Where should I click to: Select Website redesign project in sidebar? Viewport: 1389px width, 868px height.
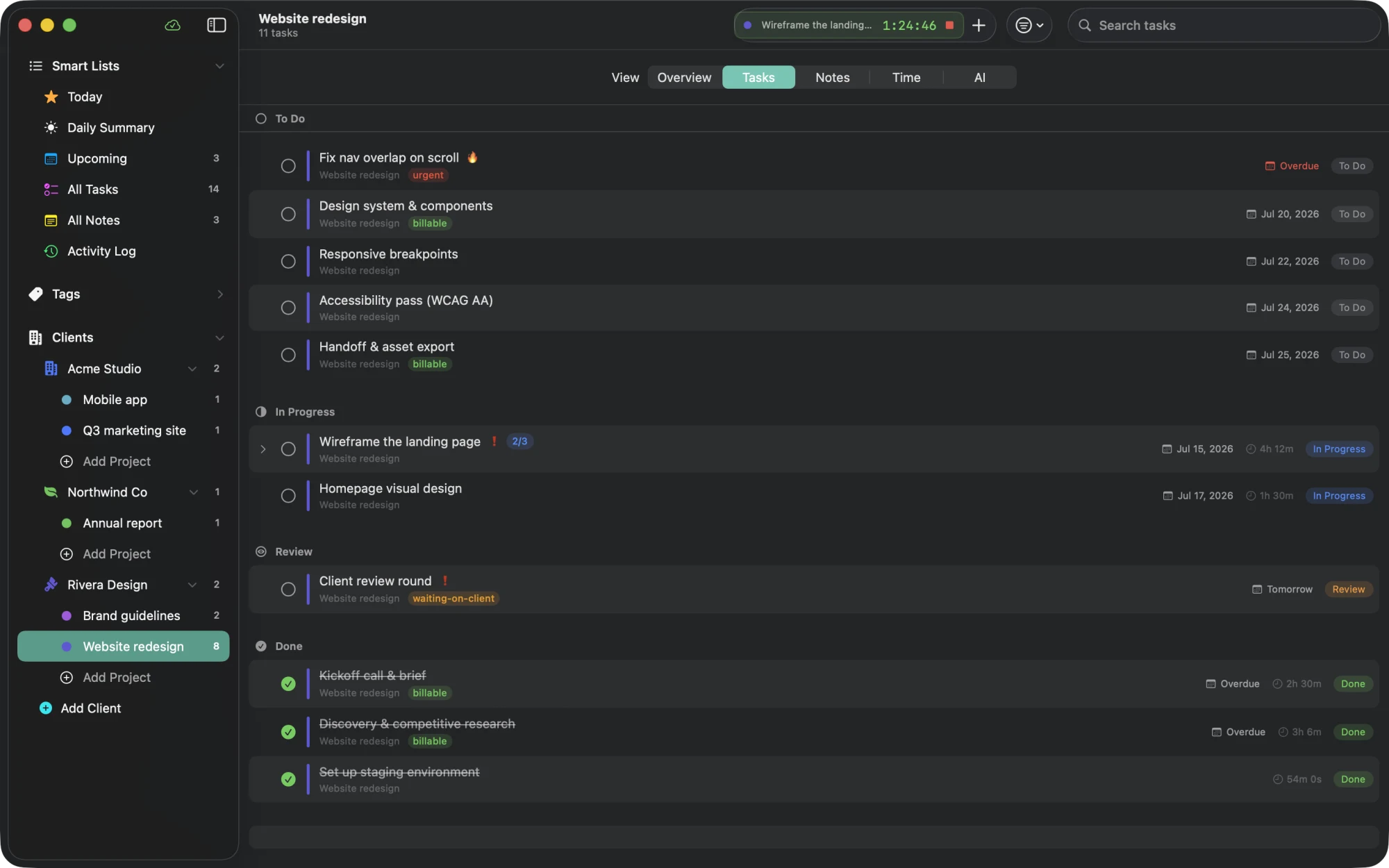pyautogui.click(x=124, y=646)
